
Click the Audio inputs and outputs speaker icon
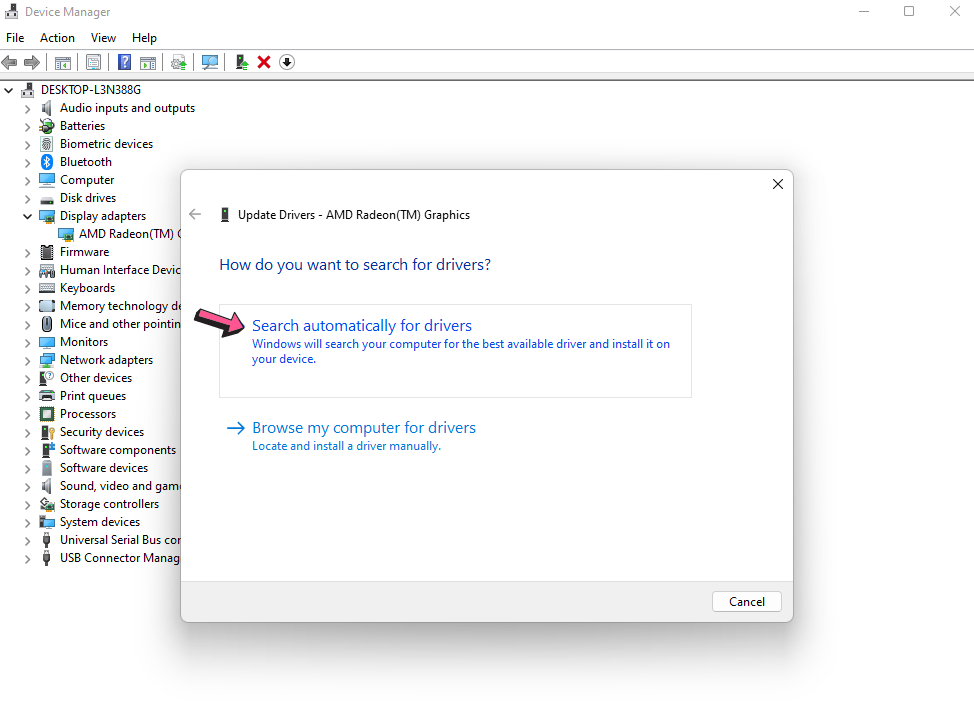[x=47, y=108]
